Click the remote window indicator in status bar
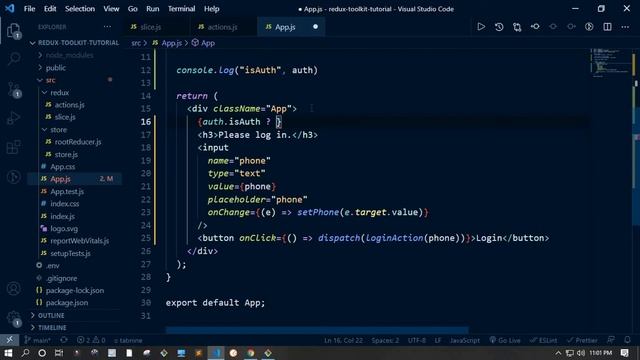 tap(9, 340)
